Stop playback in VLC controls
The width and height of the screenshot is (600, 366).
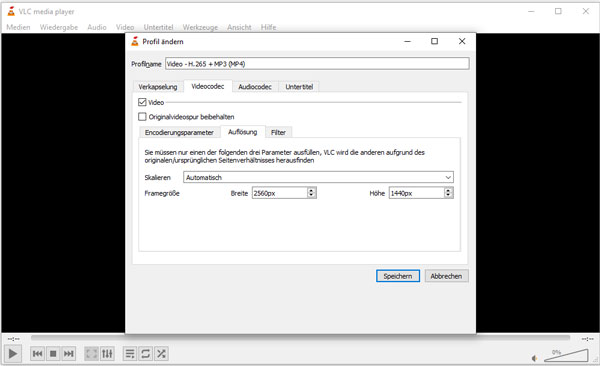pyautogui.click(x=53, y=353)
